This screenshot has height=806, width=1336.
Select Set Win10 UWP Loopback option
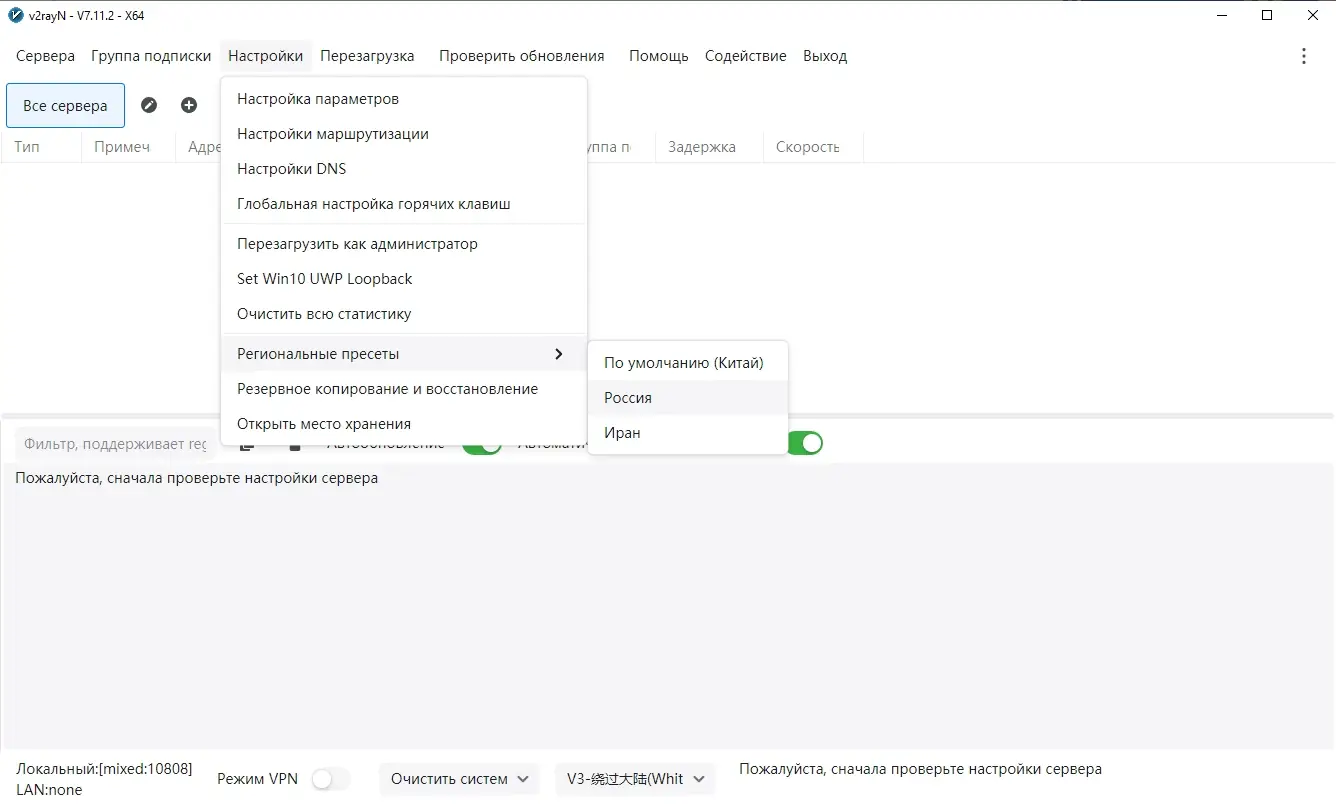click(324, 278)
